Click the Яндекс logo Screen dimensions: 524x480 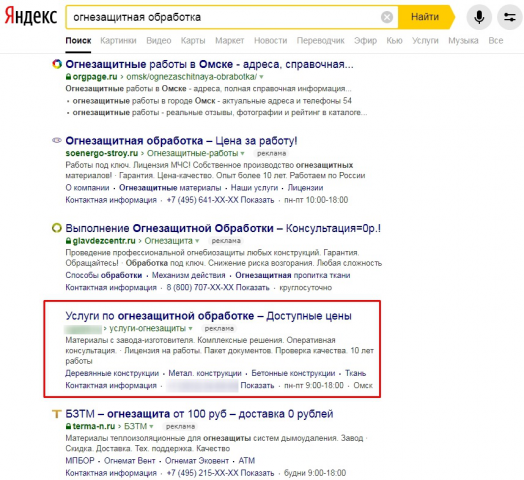pyautogui.click(x=31, y=16)
